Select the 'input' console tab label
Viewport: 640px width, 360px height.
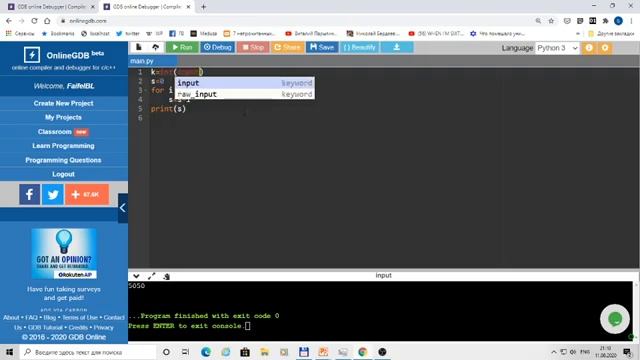tap(383, 276)
